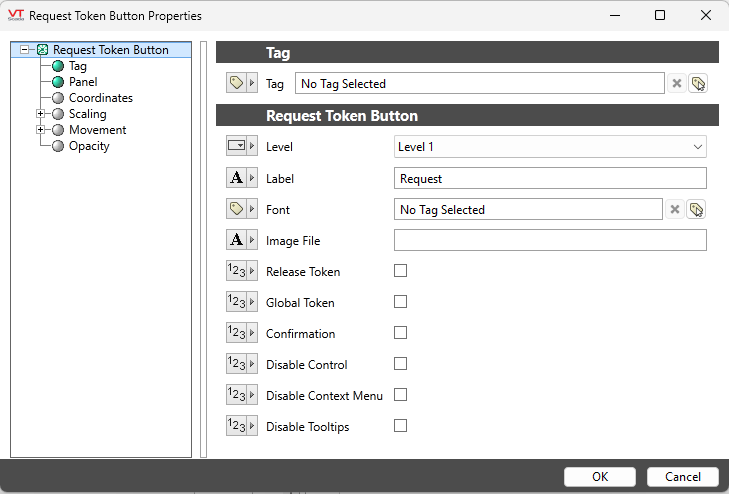Enable the Disable Tooltips checkbox
Viewport: 729px width, 494px height.
[x=401, y=426]
